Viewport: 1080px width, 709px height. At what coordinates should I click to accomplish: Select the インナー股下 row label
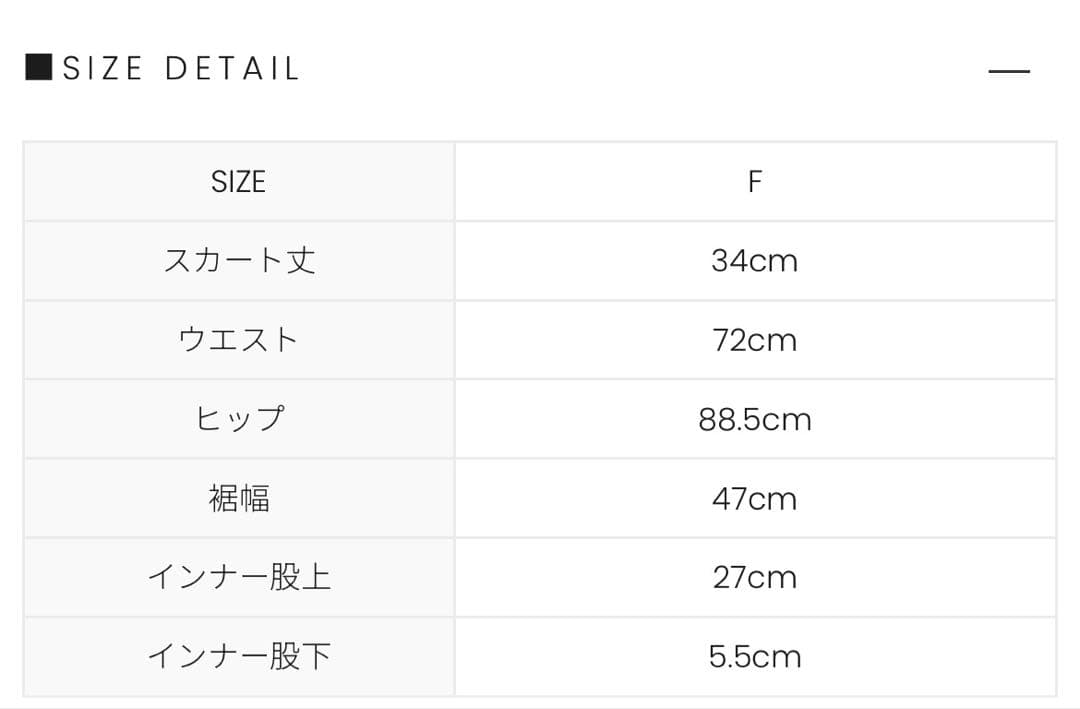pos(239,656)
